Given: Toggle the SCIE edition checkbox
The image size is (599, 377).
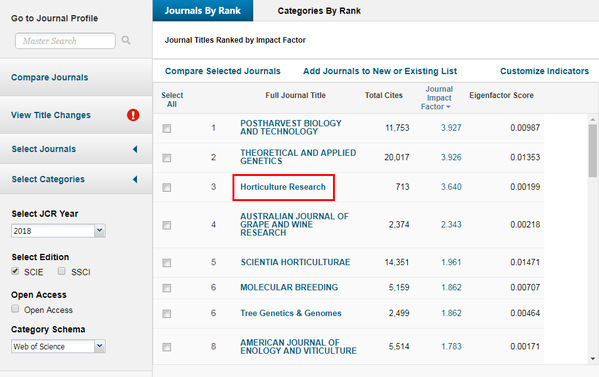Looking at the screenshot, I should click(x=15, y=271).
